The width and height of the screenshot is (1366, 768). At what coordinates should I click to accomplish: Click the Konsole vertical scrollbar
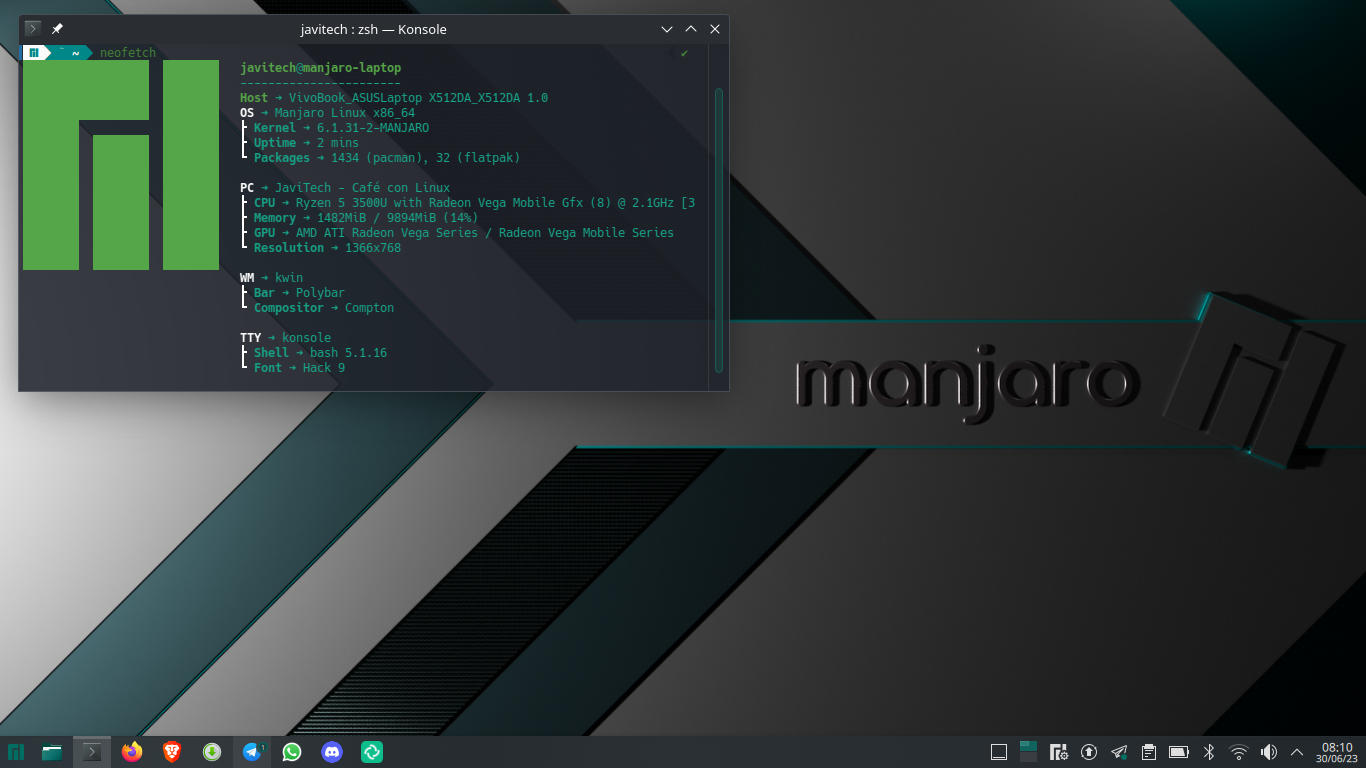(718, 230)
